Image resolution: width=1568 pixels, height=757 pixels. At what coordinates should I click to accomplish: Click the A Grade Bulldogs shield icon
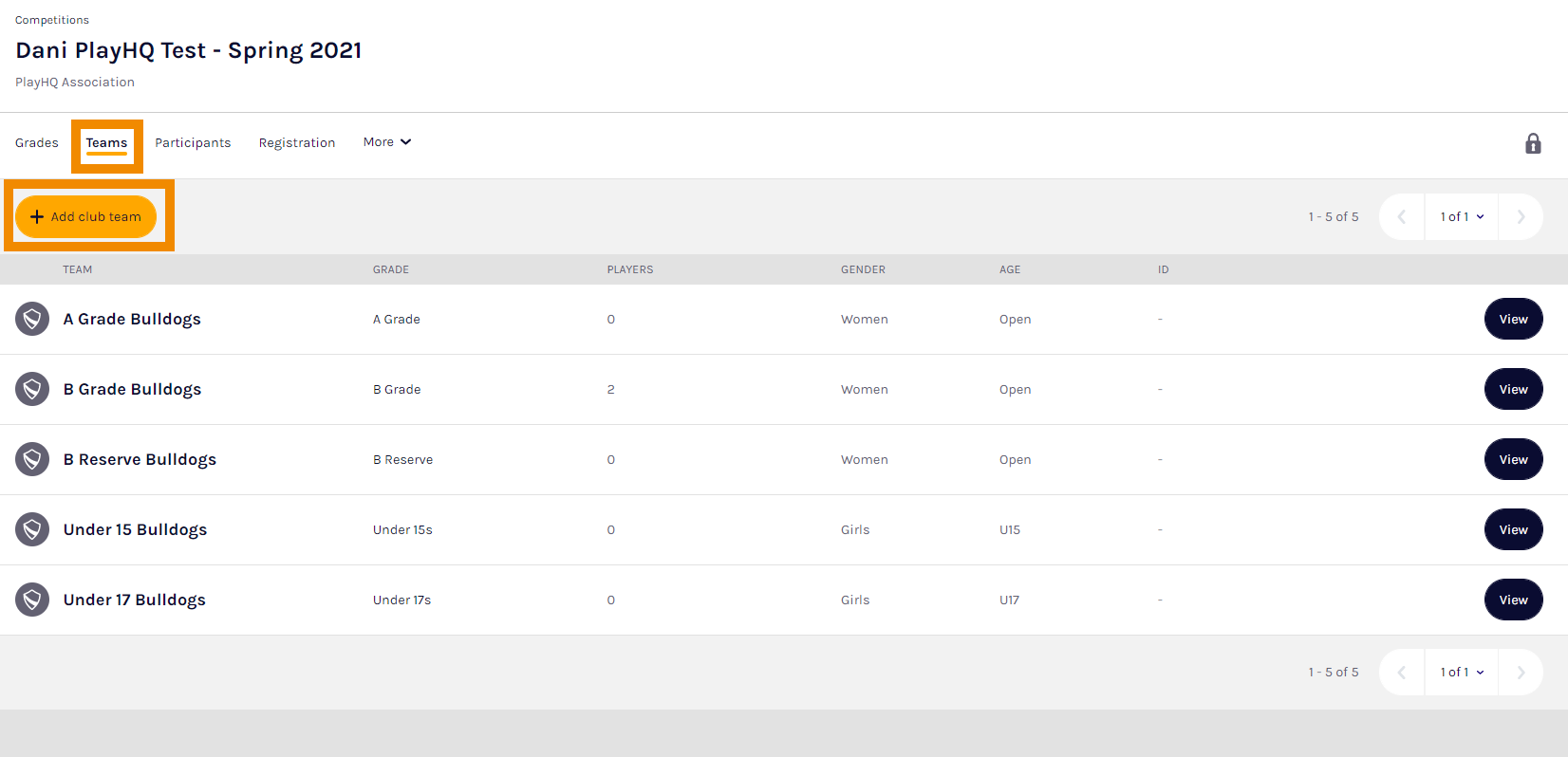tap(32, 319)
